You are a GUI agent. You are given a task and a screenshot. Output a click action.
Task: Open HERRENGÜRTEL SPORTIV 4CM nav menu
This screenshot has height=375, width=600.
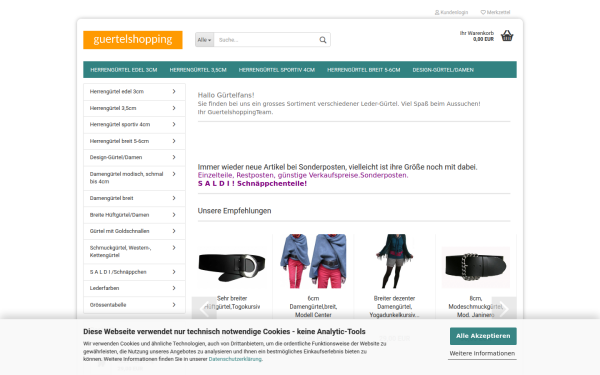pos(277,70)
